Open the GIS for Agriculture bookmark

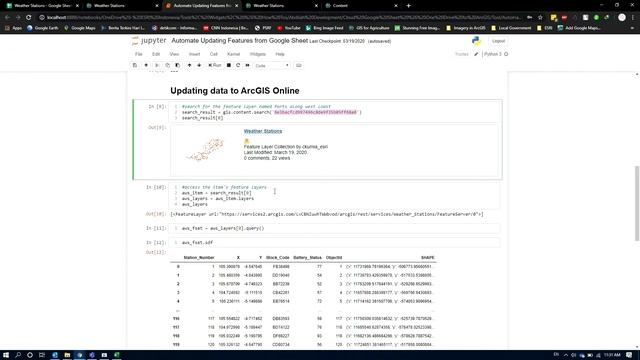pos(369,28)
